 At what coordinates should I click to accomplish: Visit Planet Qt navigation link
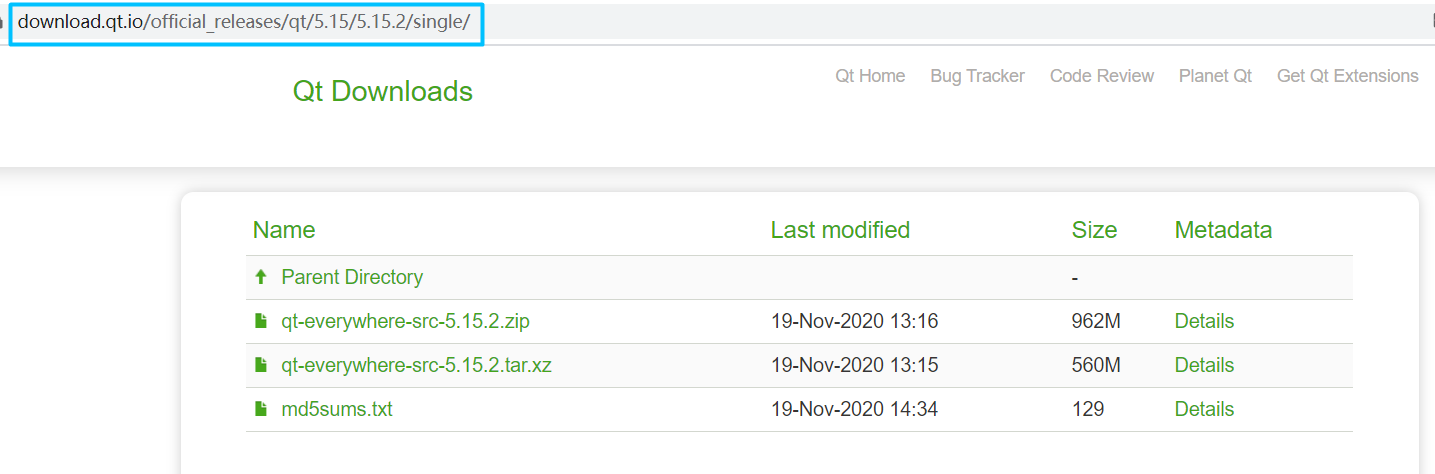coord(1215,76)
